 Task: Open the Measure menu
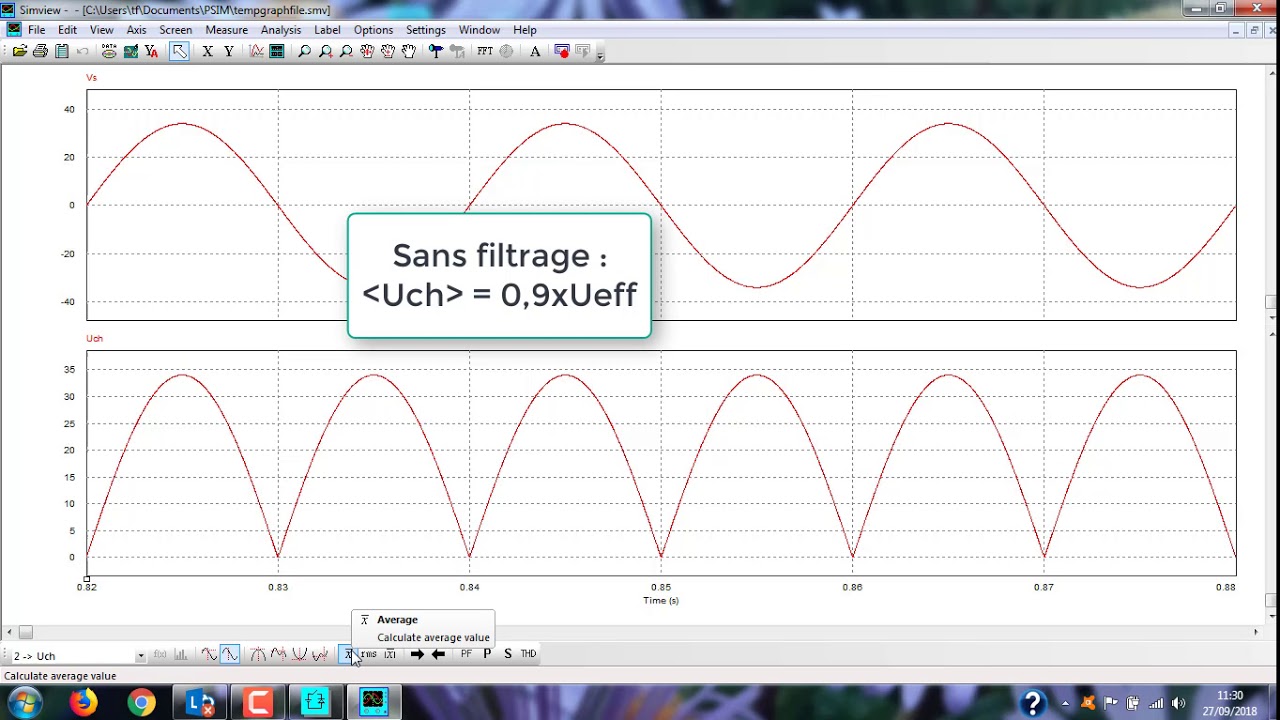[x=226, y=30]
